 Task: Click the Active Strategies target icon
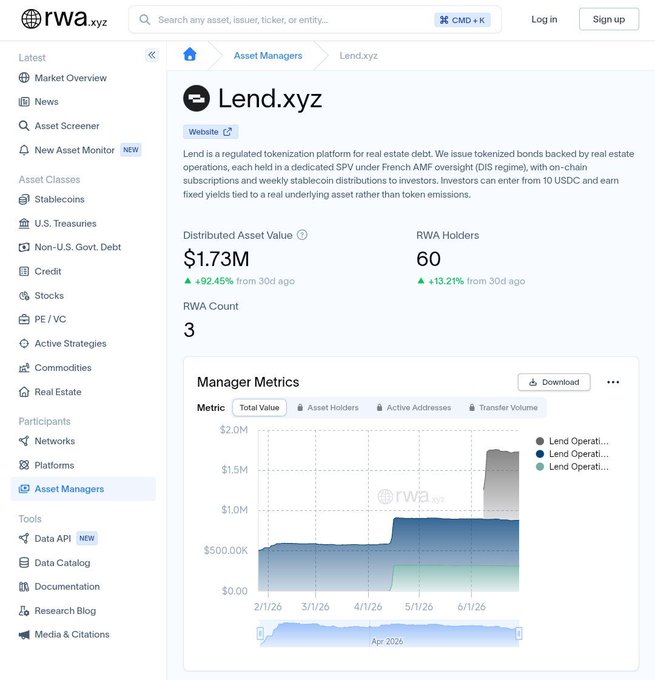pos(24,343)
